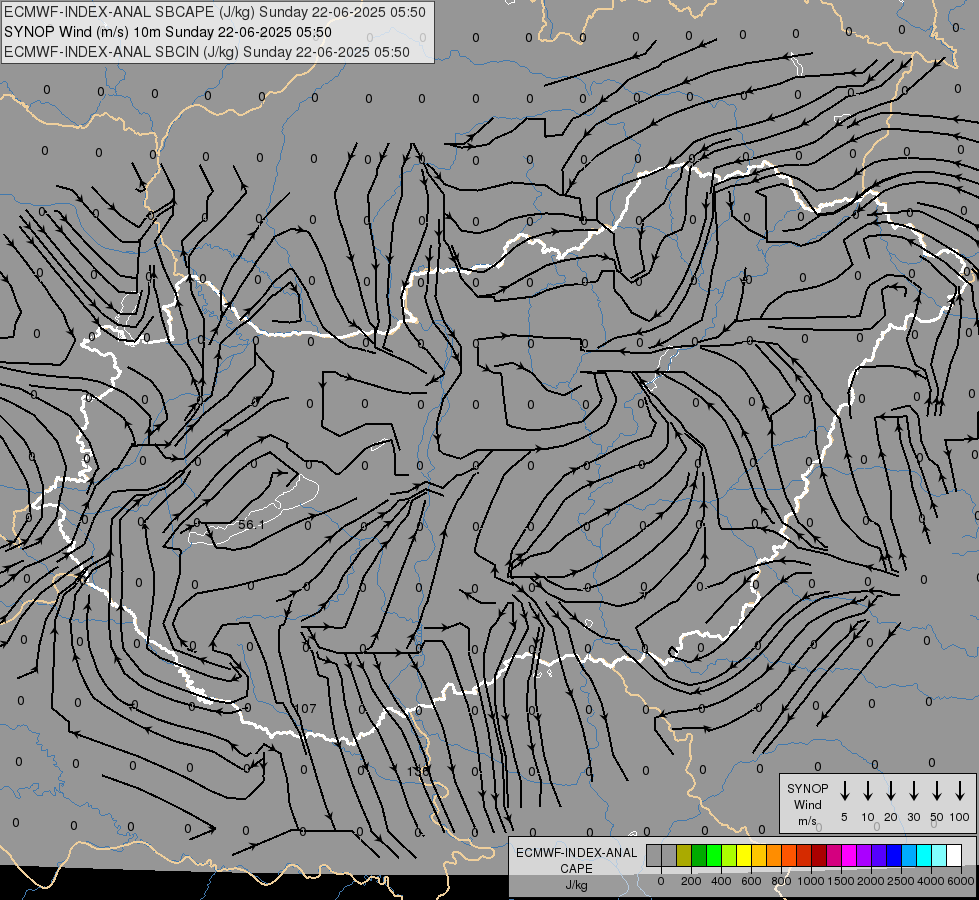The width and height of the screenshot is (979, 900).
Task: Click the CAPE label in color legend
Action: click(576, 869)
